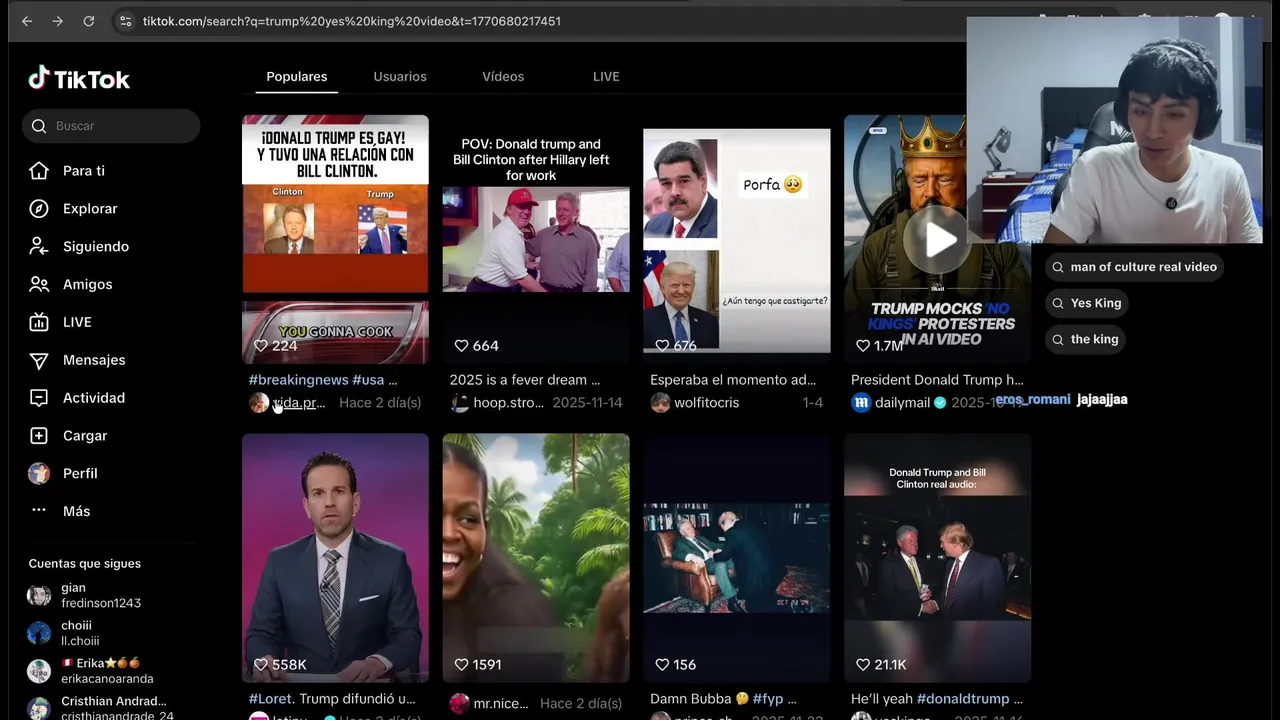
Task: Play the Trump Mocks No Kings video
Action: (937, 239)
